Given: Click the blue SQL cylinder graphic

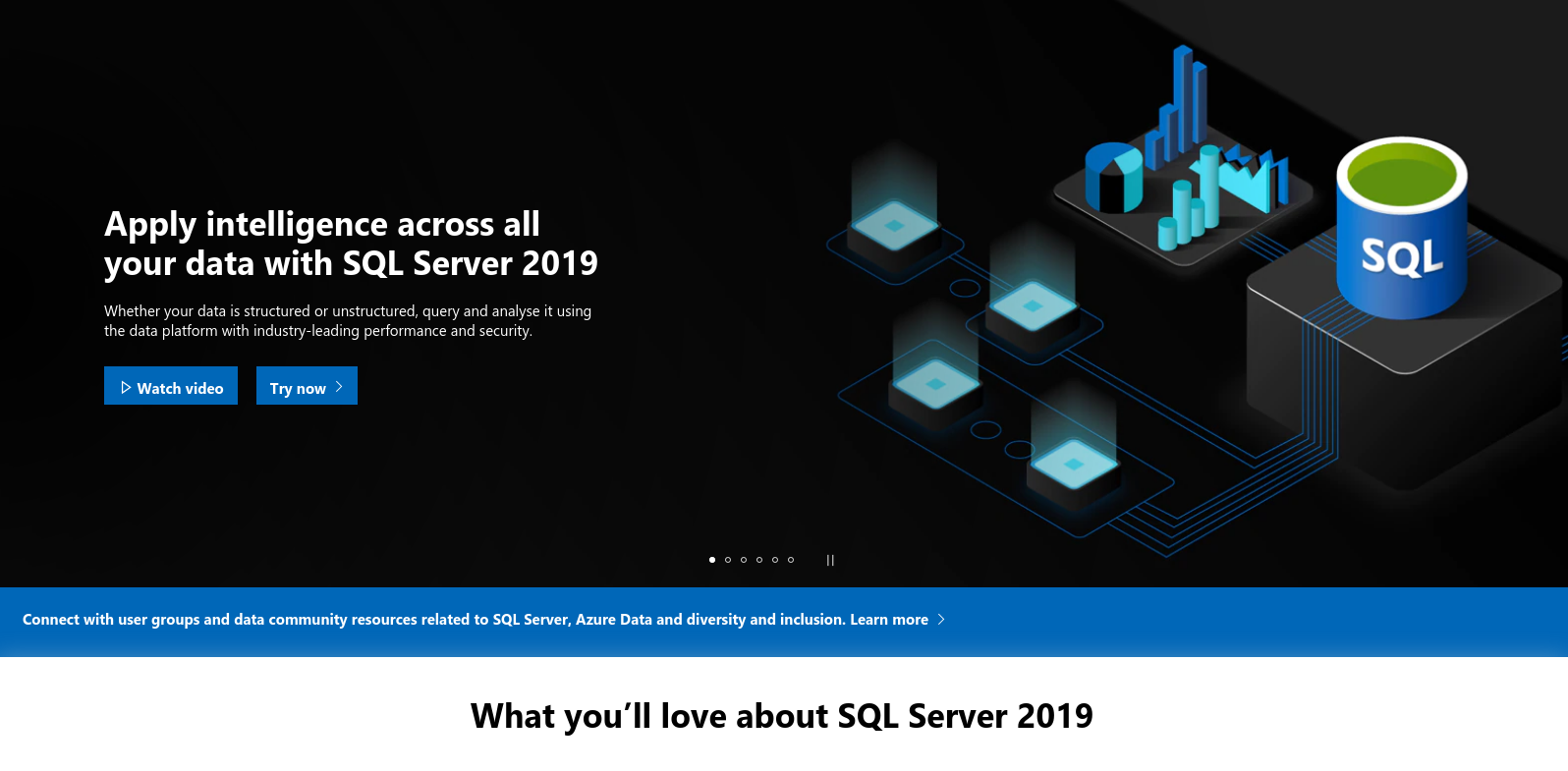Looking at the screenshot, I should [x=1402, y=228].
